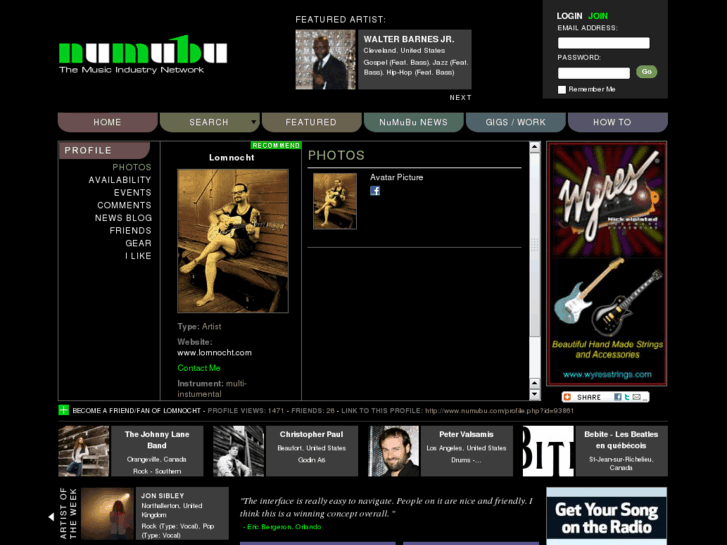
Task: Click the second-to-last scroll arrow above bottom
Action: coord(535,383)
